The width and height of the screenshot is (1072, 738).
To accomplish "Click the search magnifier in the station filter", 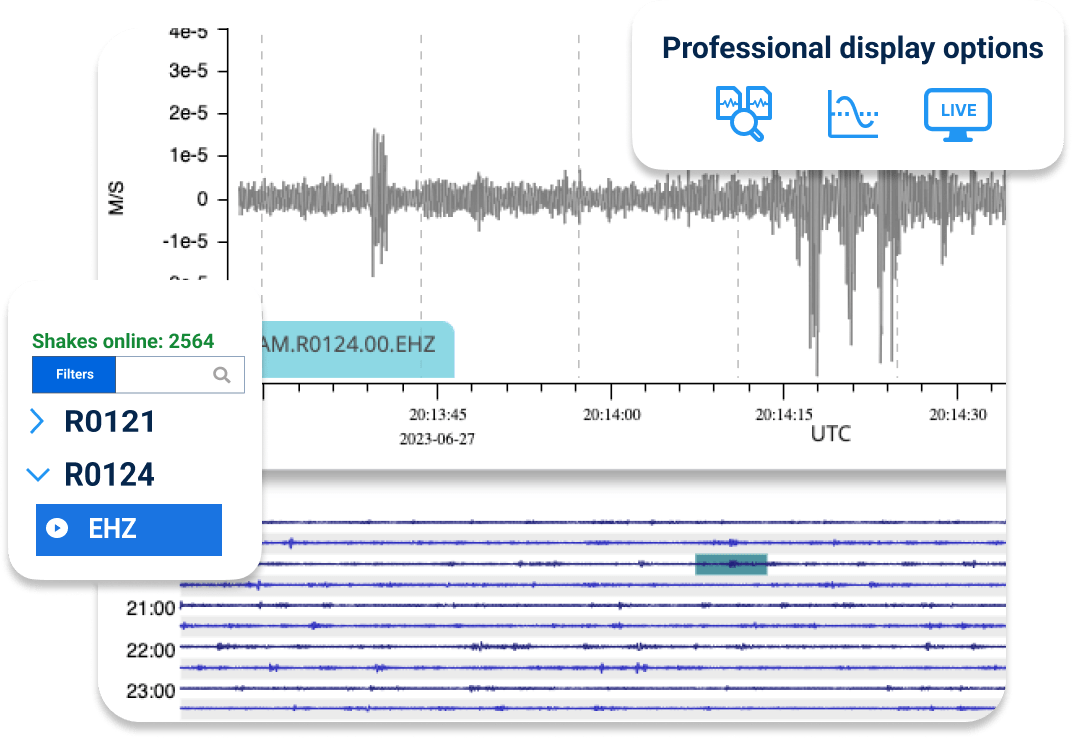I will (221, 374).
